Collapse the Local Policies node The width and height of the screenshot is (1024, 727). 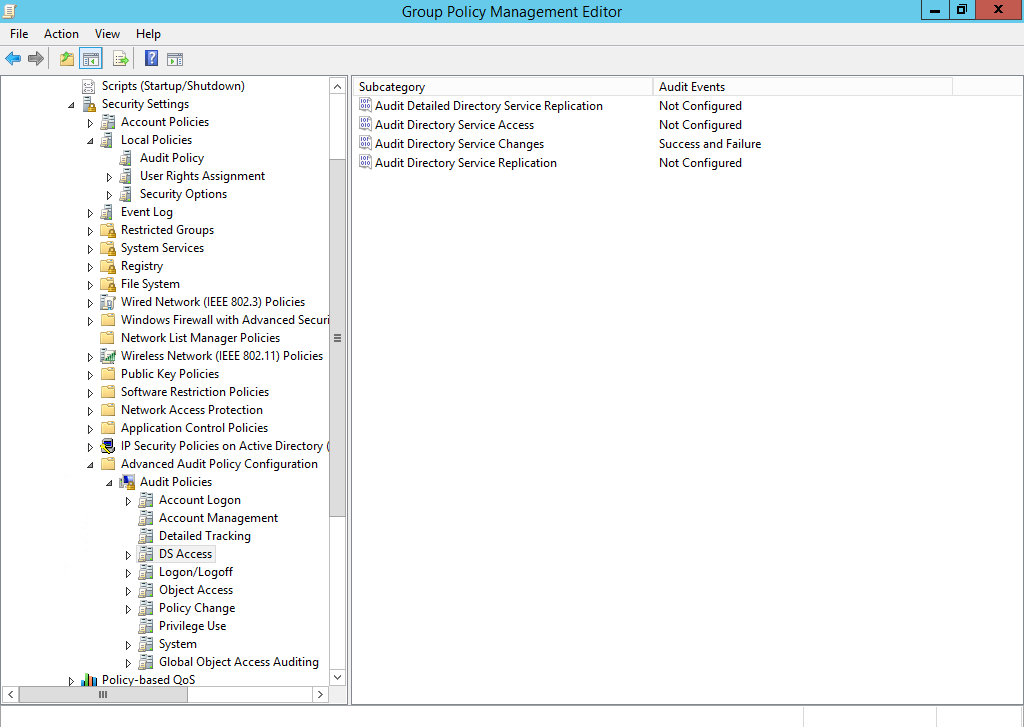90,141
